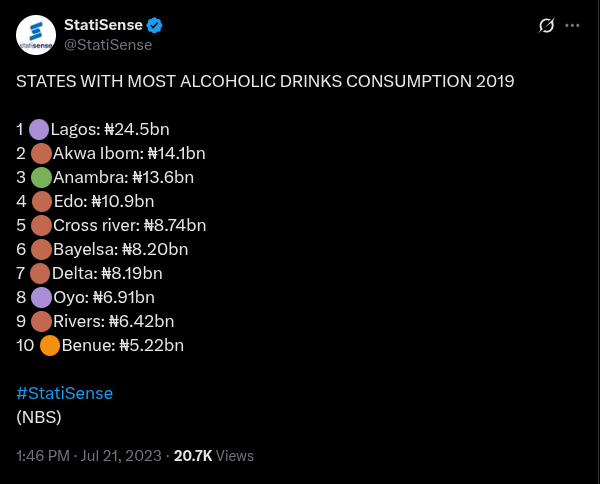Click the brown circle beside Rivers
Viewport: 600px width, 484px height.
point(41,321)
